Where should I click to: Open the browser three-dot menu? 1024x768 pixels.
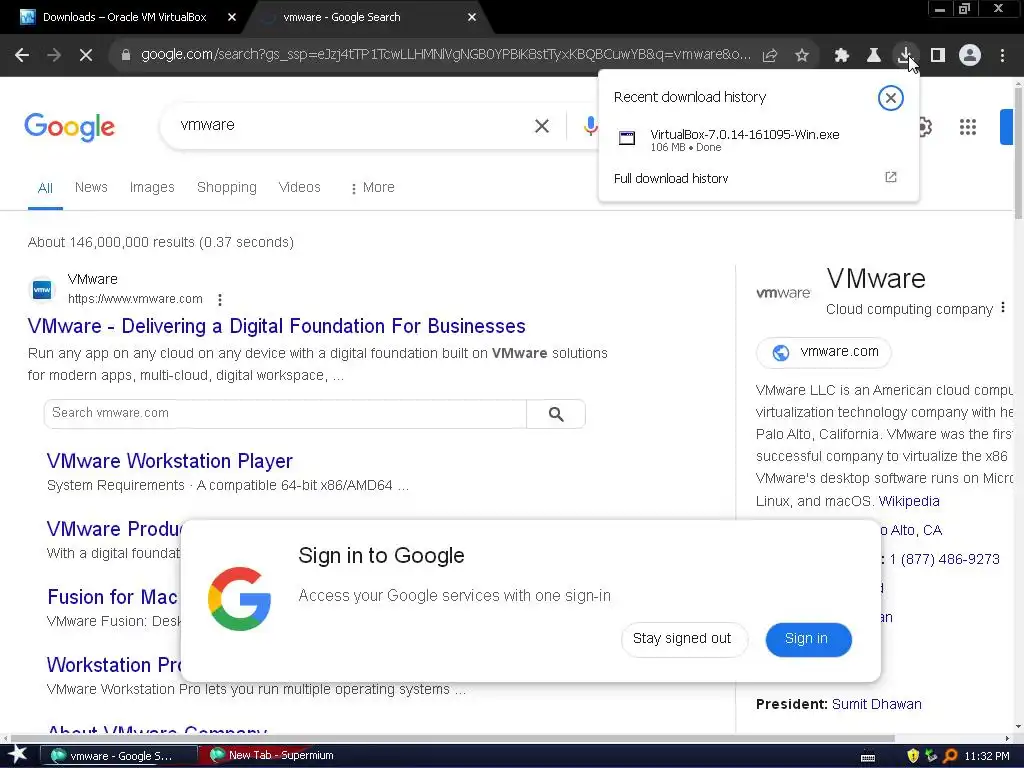[1002, 56]
